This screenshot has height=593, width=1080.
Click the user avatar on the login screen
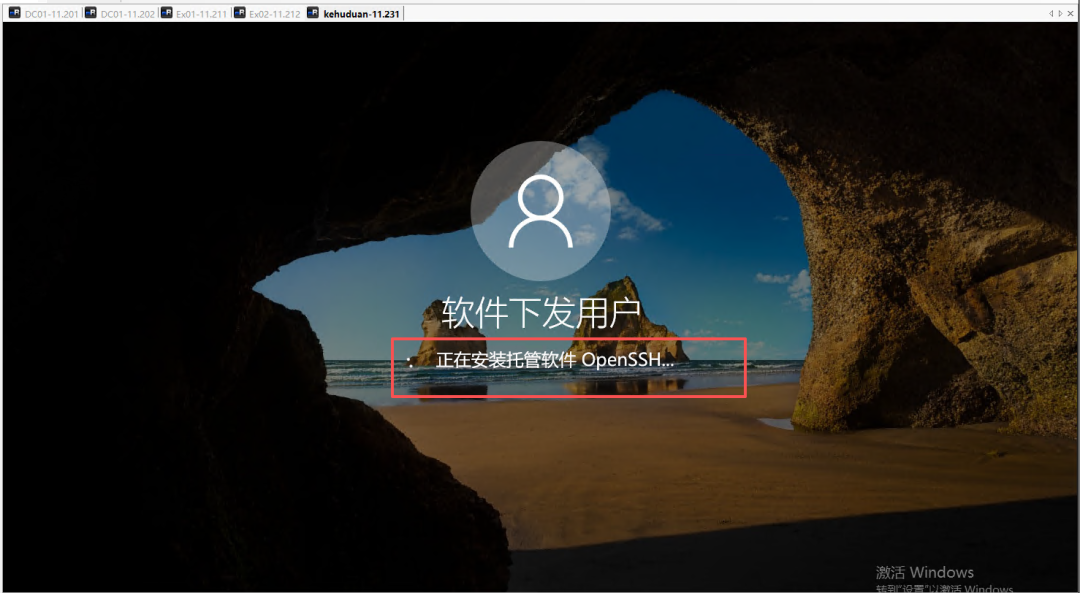[541, 211]
